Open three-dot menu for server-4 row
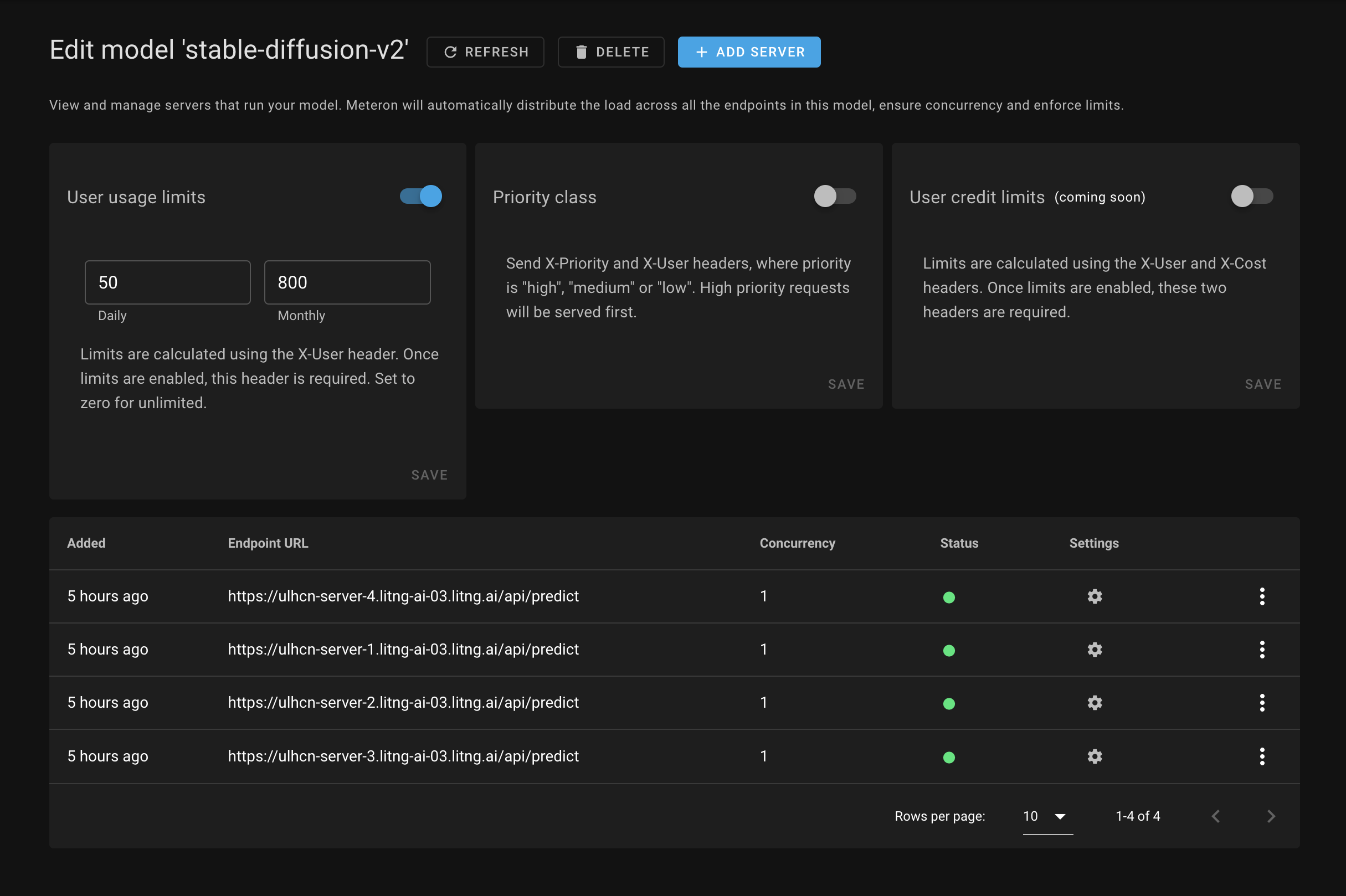The width and height of the screenshot is (1346, 896). 1261,596
